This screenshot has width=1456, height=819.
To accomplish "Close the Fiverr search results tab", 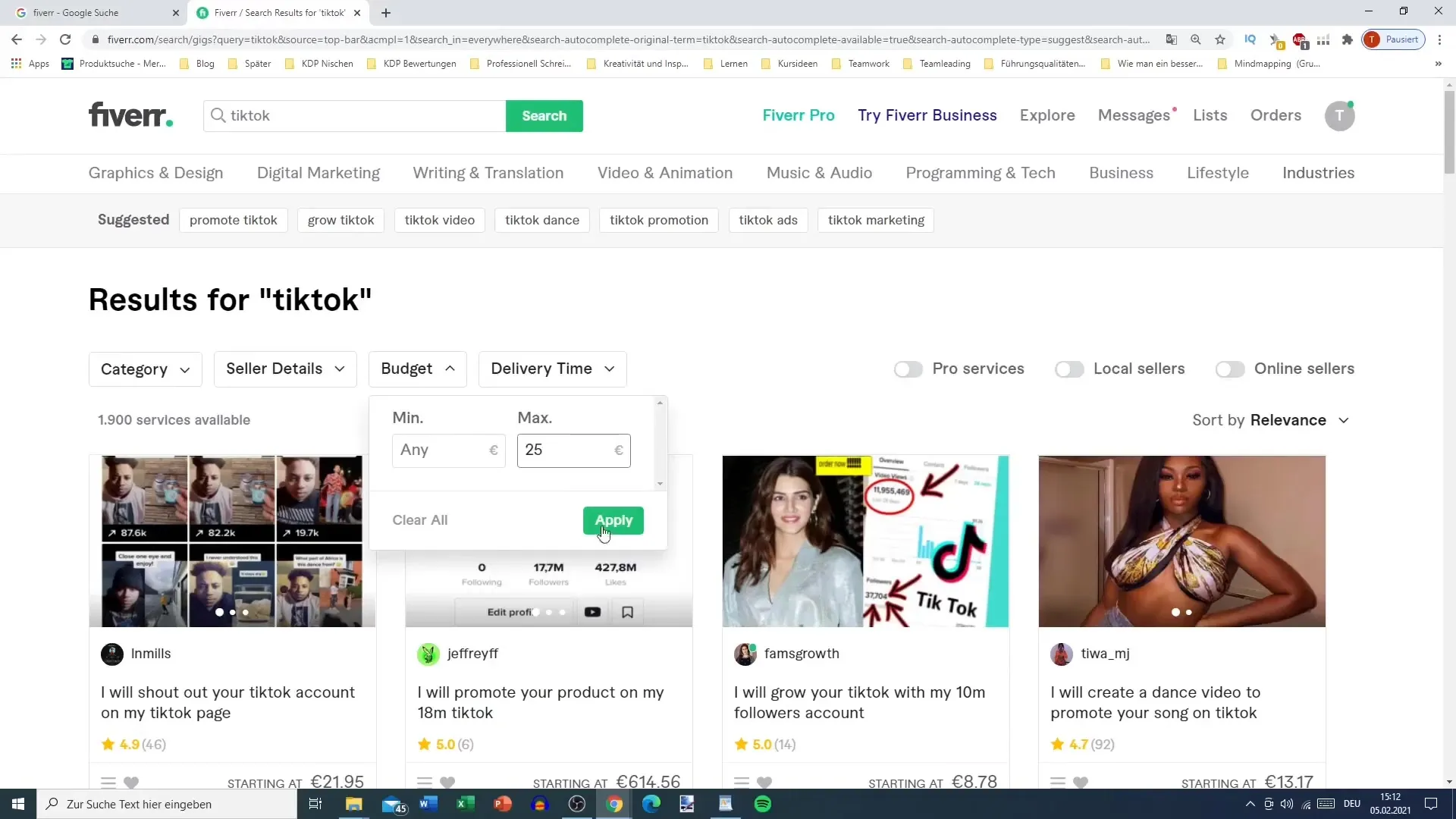I will pos(357,13).
